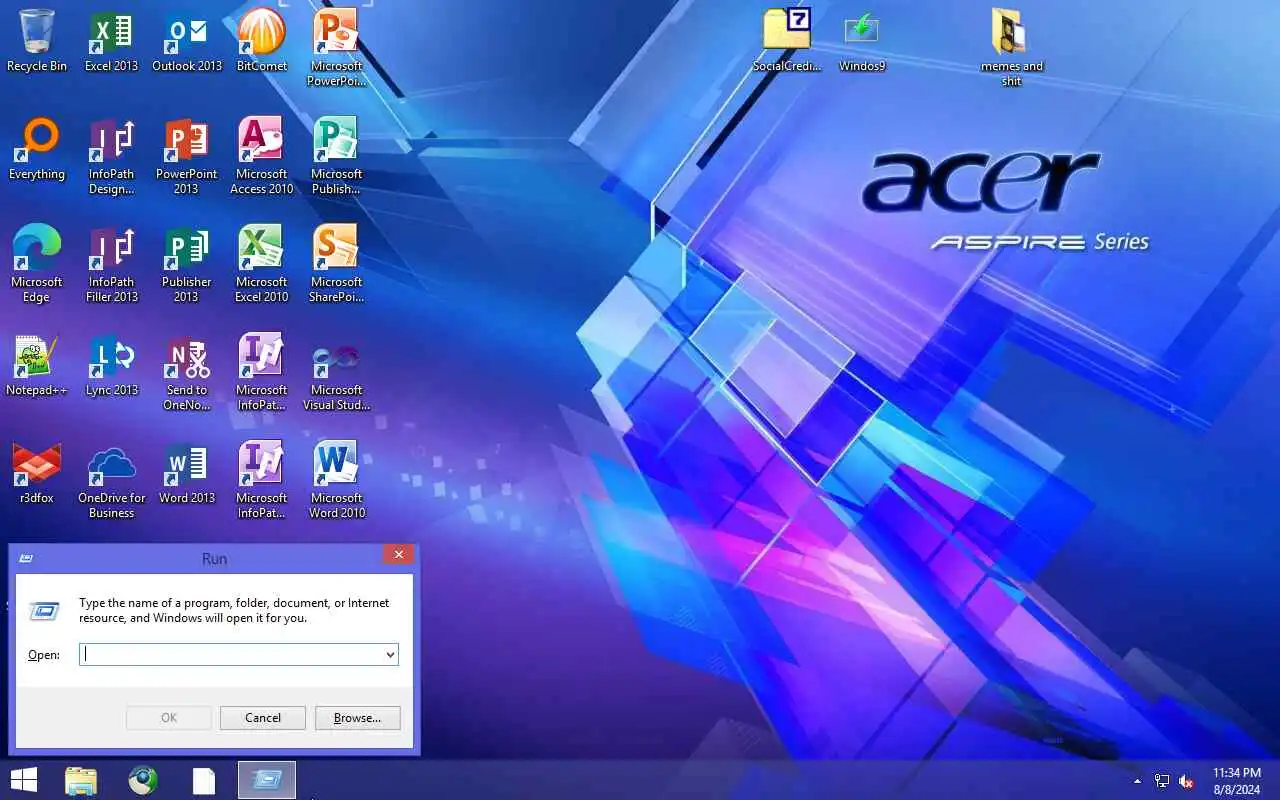Screen dimensions: 1280x800
Task: Click the Cancel button in Run dialog
Action: click(x=263, y=718)
